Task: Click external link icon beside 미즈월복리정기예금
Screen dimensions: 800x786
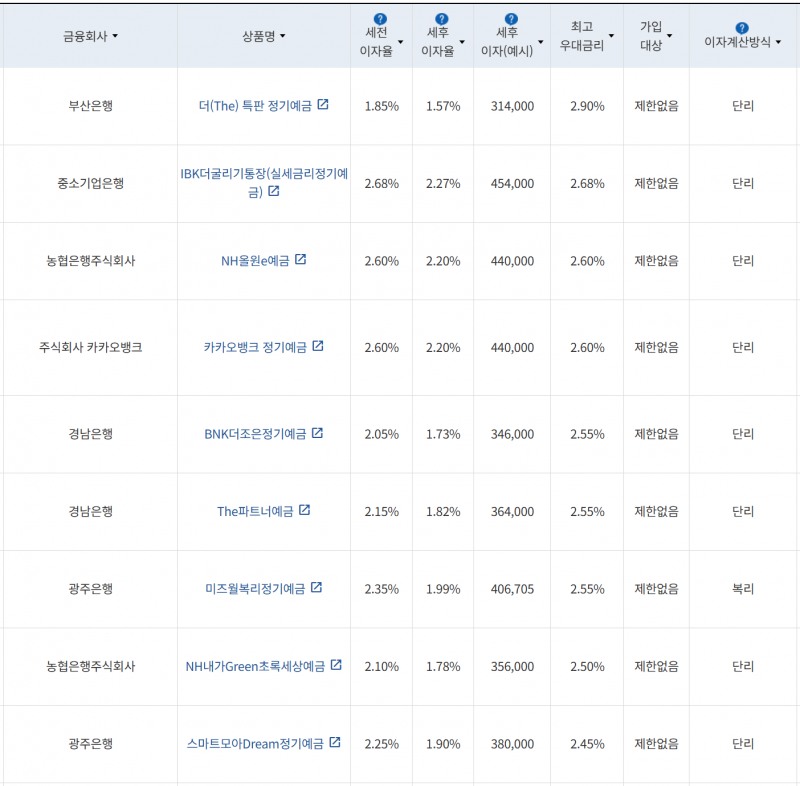Action: click(x=316, y=588)
